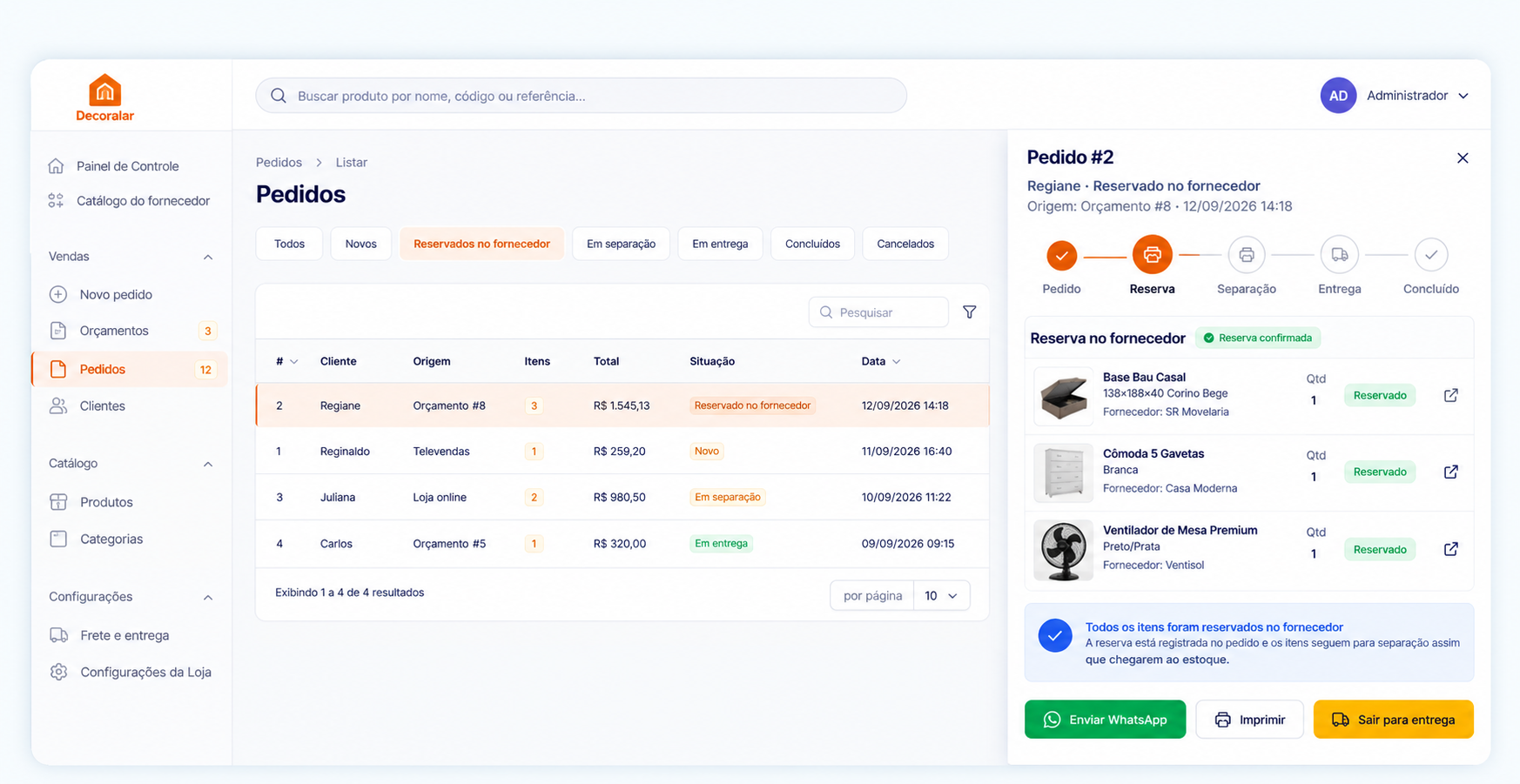Collapse the Catálogo section
This screenshot has width=1520, height=784.
point(208,464)
